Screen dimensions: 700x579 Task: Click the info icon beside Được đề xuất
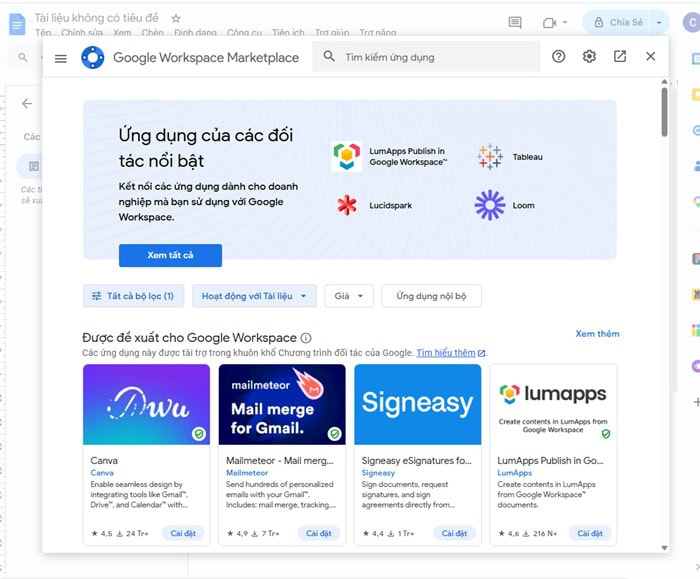click(306, 338)
